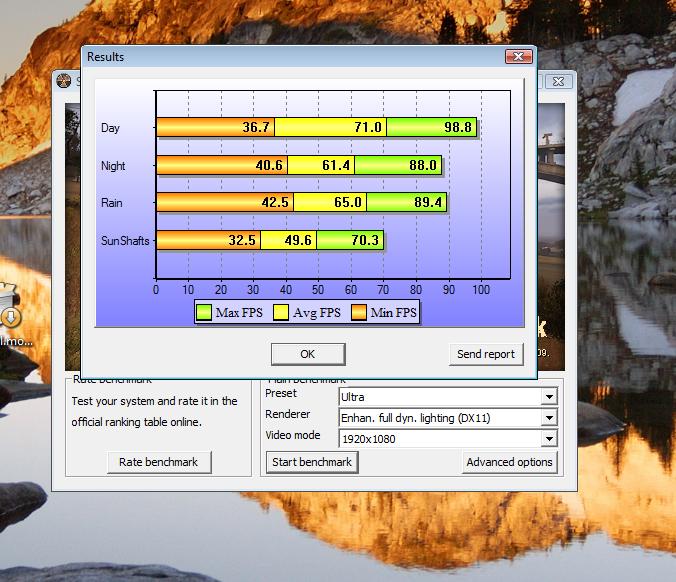This screenshot has width=676, height=582.
Task: Click the orange Min FPS legend swatch
Action: click(x=359, y=312)
